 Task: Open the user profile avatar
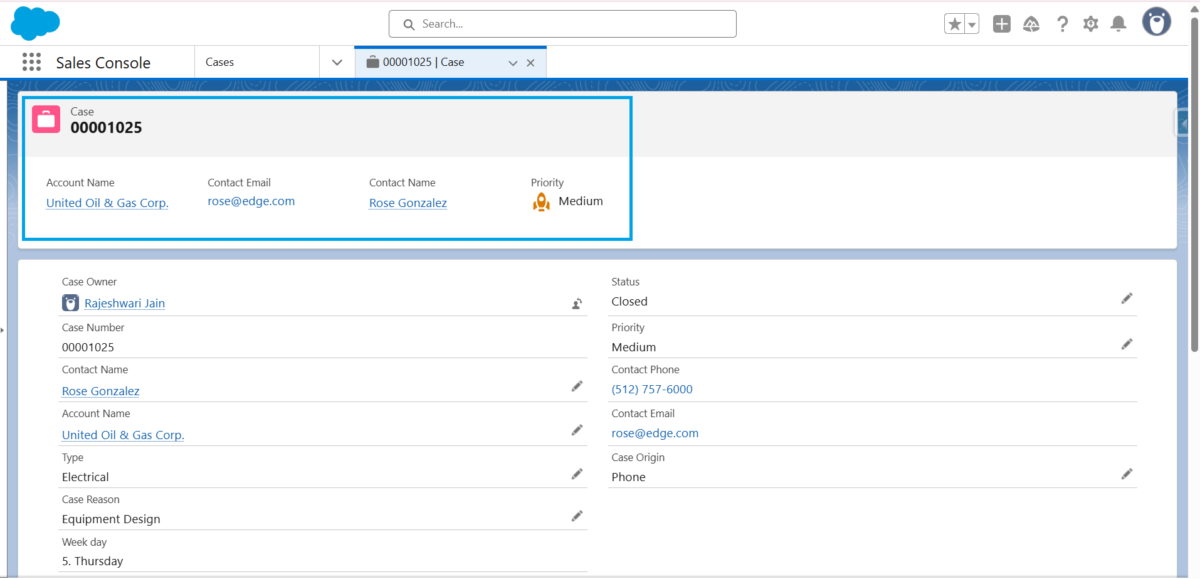1156,22
